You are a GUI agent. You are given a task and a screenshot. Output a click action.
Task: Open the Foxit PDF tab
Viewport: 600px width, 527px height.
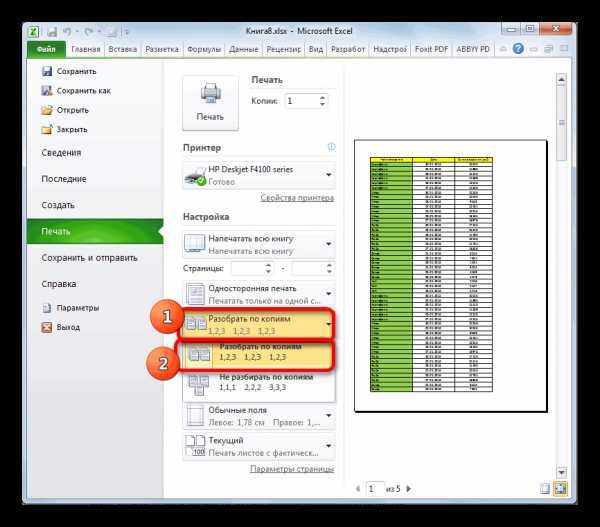click(431, 49)
